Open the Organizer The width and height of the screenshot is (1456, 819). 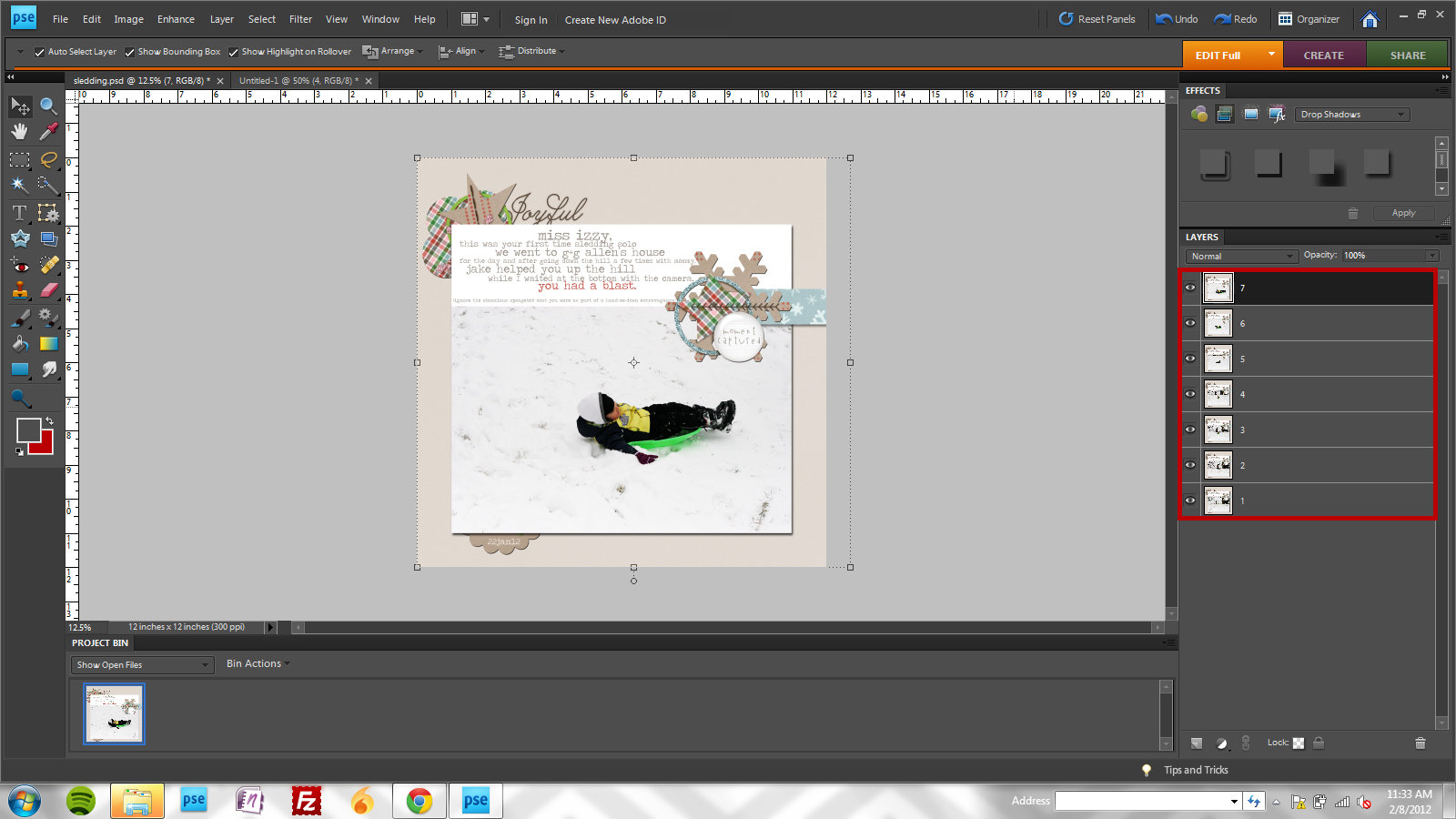[1310, 18]
